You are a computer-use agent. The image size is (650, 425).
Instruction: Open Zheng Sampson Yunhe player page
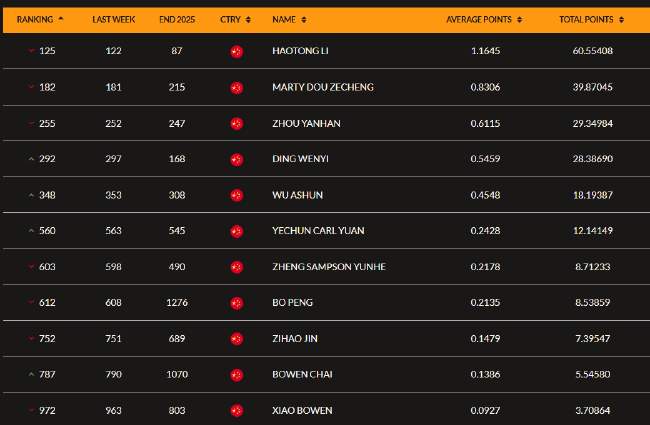tap(329, 267)
